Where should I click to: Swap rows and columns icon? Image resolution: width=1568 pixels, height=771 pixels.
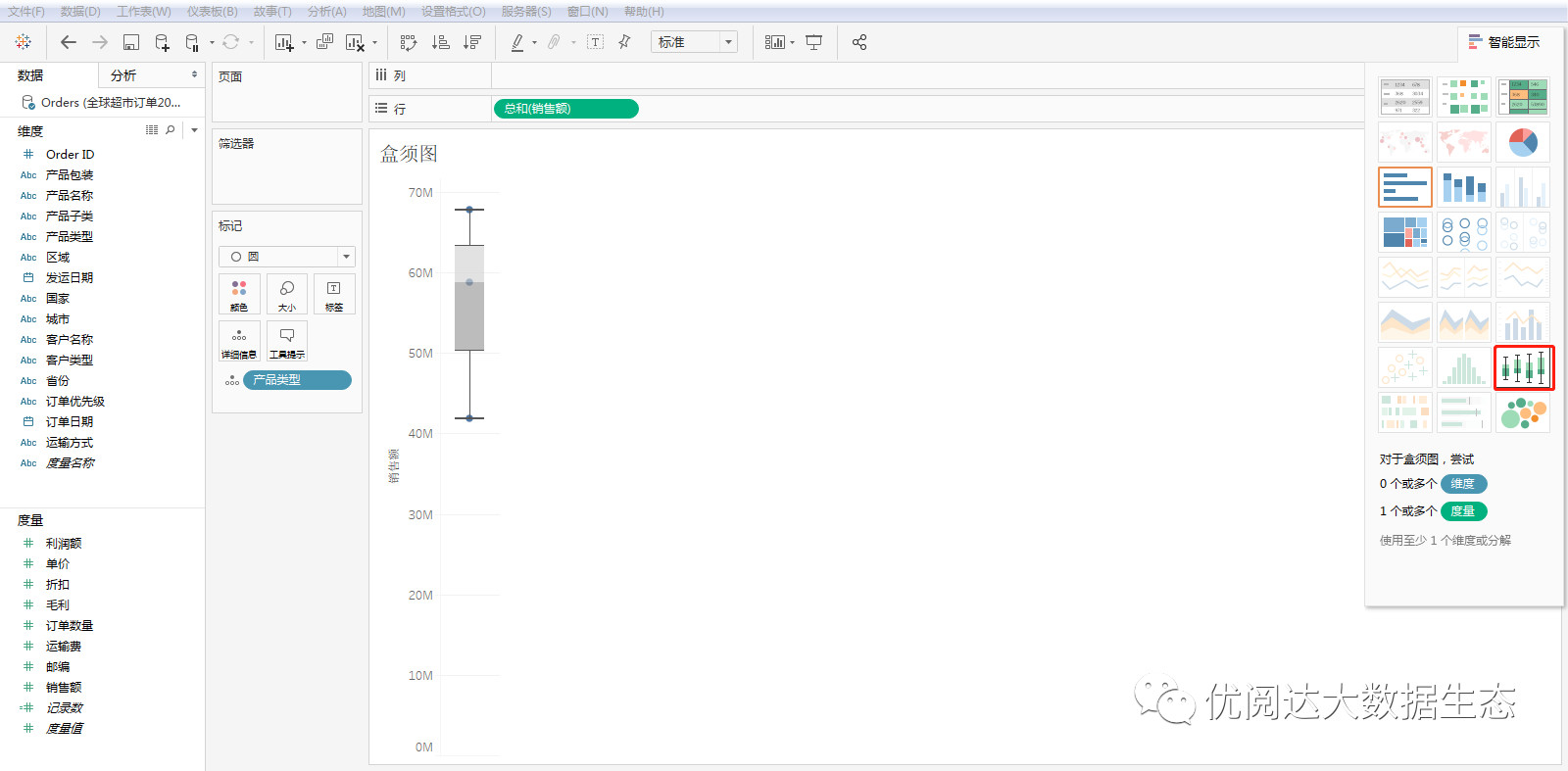[x=409, y=42]
